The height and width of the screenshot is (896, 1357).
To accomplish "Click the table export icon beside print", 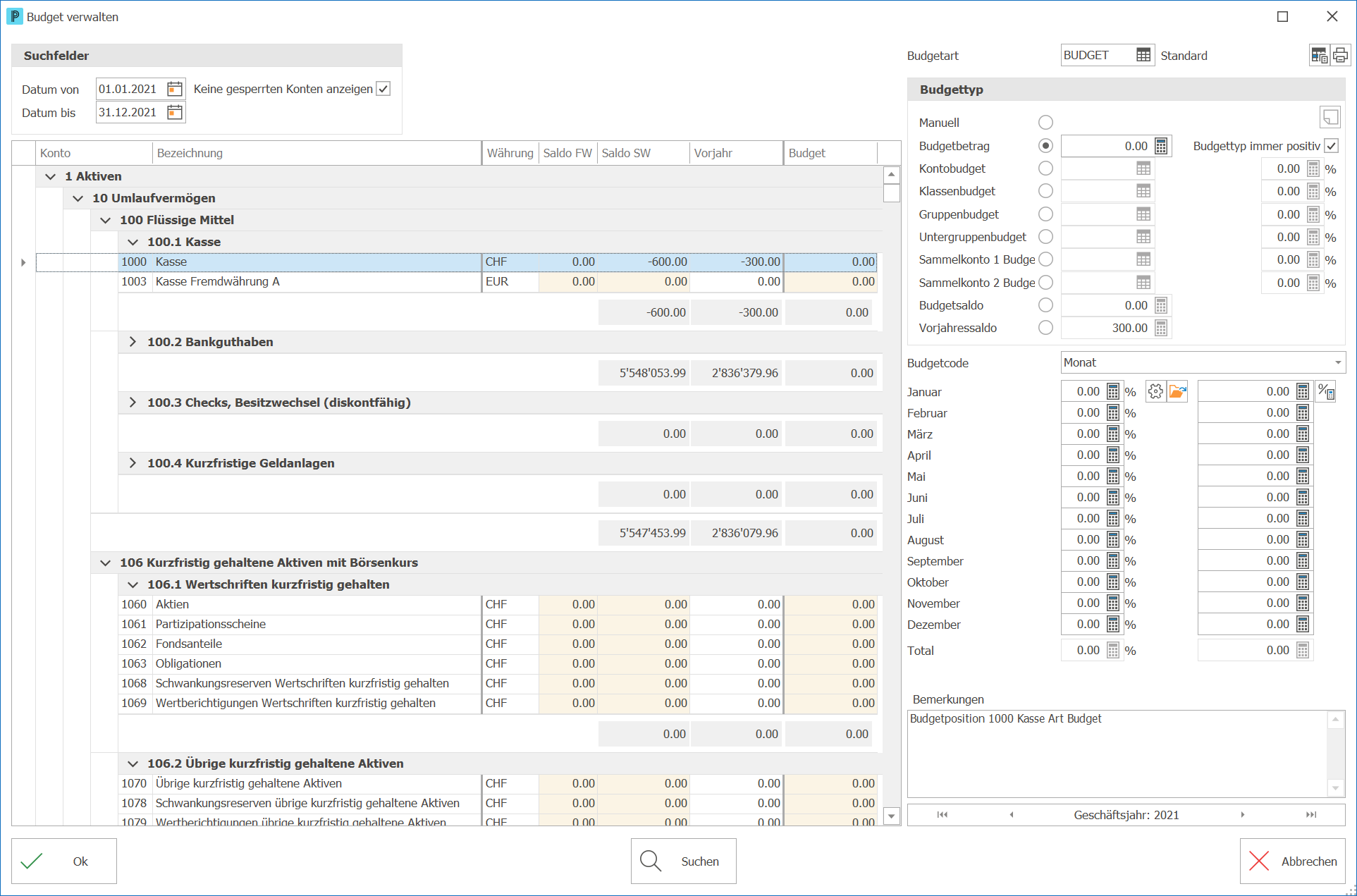I will 1319,55.
